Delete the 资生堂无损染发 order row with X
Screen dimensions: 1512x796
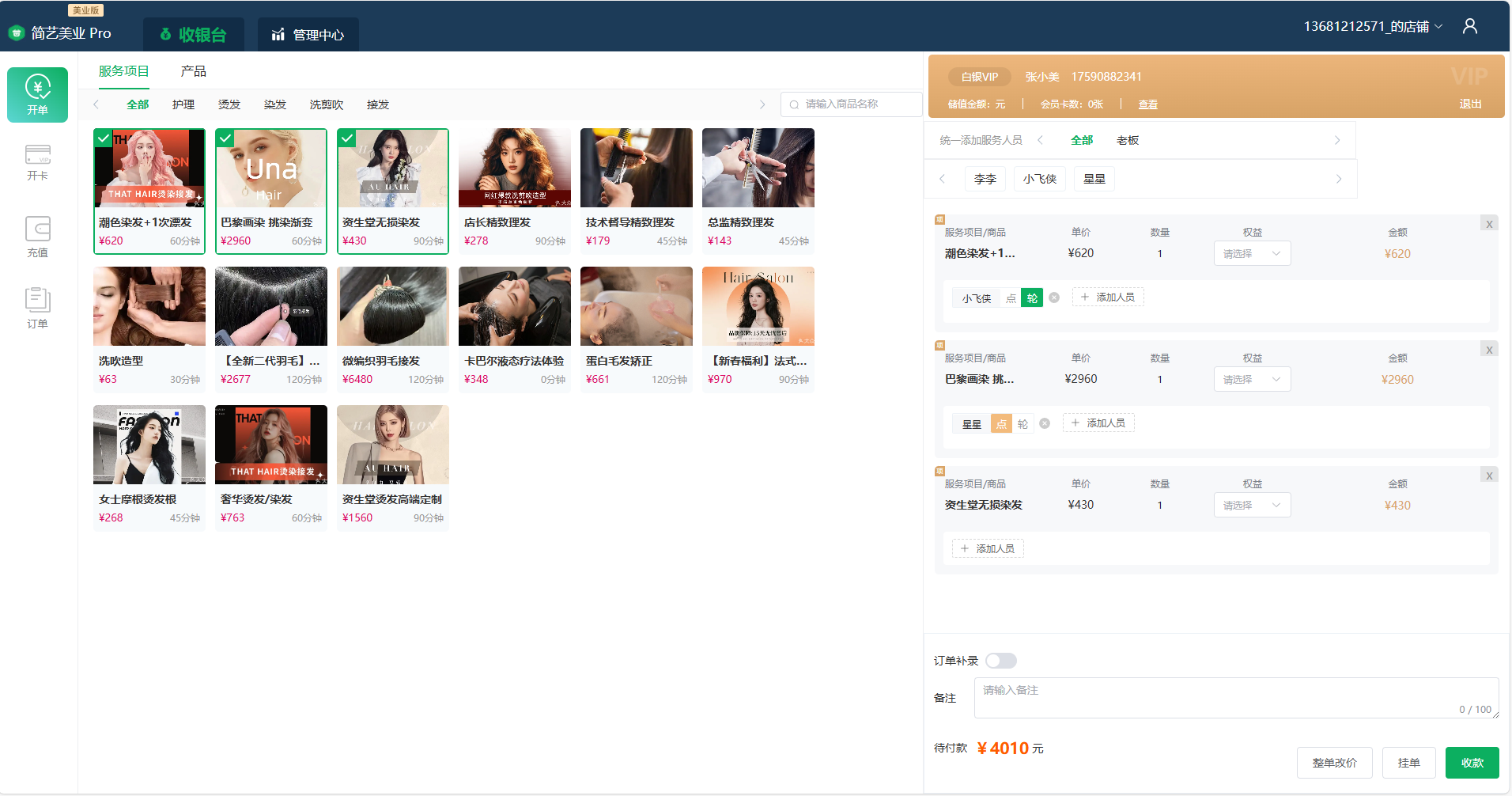pyautogui.click(x=1488, y=476)
